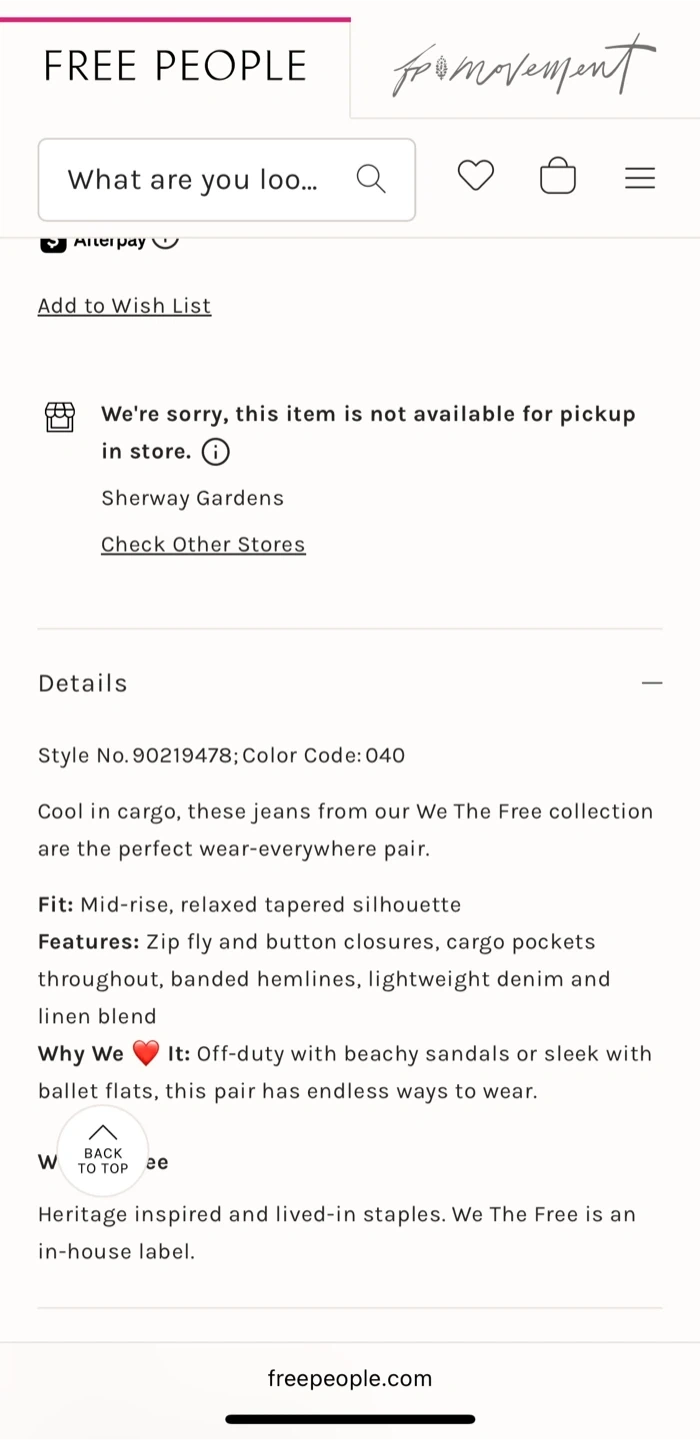Open the shopping bag

(558, 177)
